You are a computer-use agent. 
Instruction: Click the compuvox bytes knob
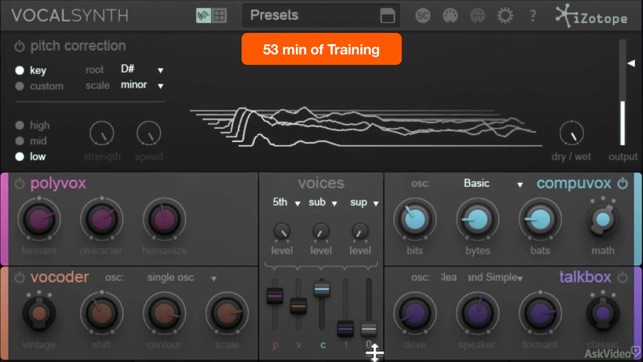tap(477, 219)
